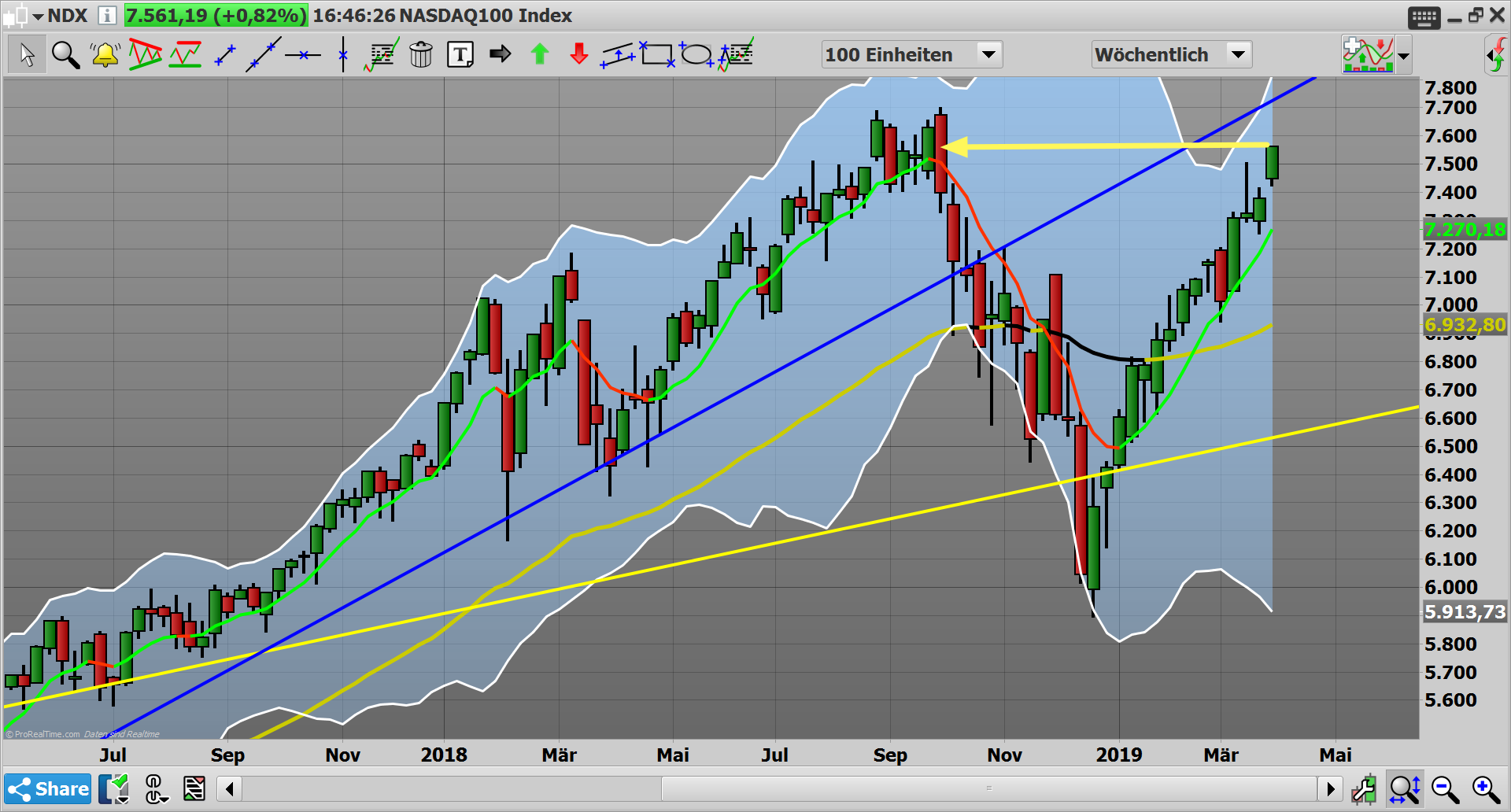The height and width of the screenshot is (812, 1511).
Task: Open the add indicator button
Action: [x=1368, y=55]
